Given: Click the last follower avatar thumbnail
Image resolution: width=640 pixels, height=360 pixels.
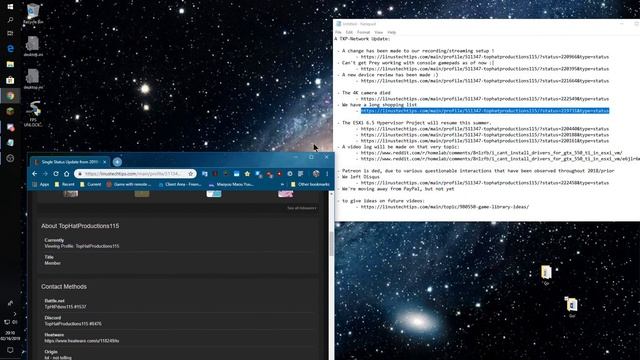Looking at the screenshot, I should (285, 193).
